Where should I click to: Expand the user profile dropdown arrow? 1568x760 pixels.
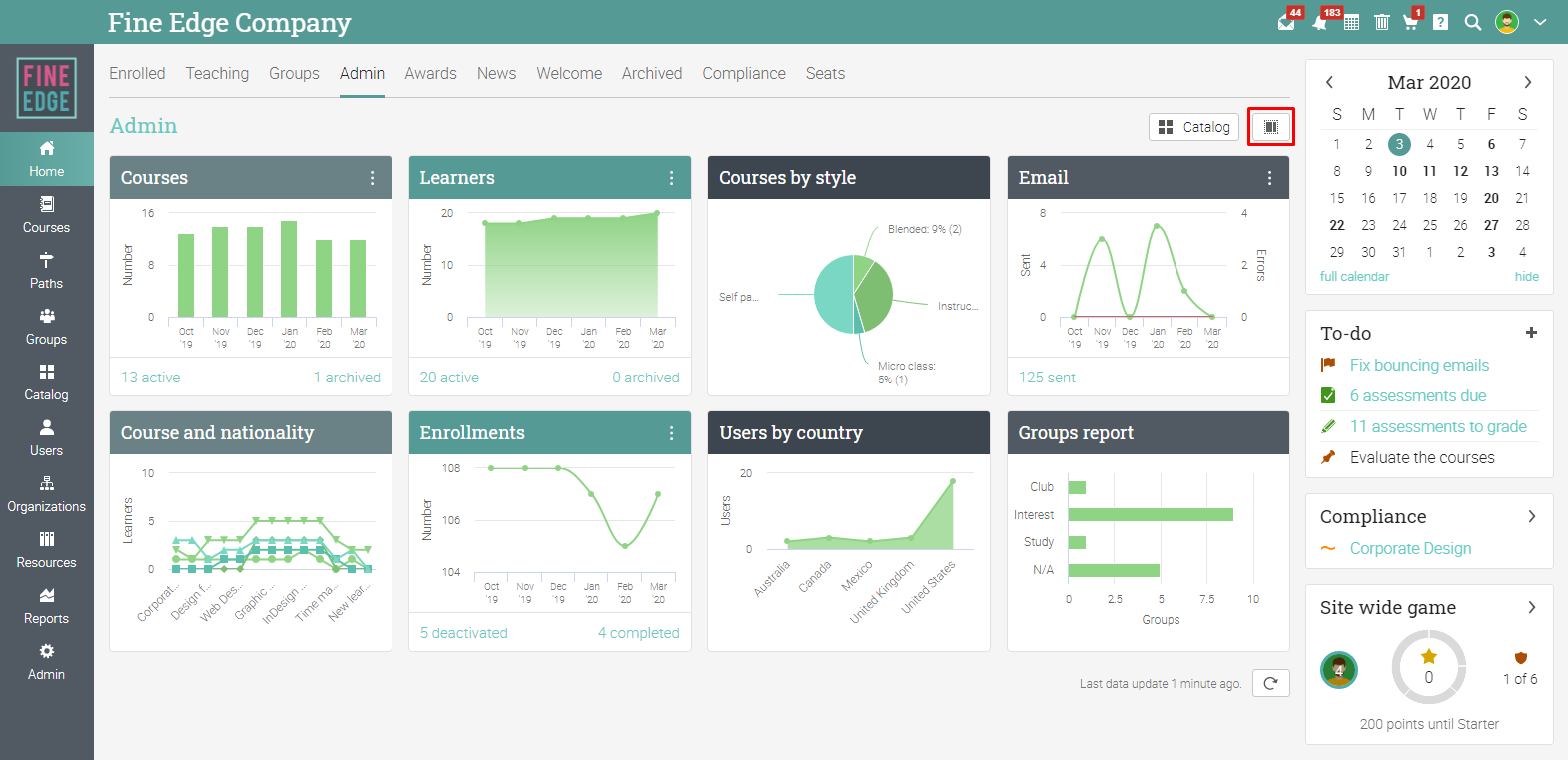[x=1540, y=22]
